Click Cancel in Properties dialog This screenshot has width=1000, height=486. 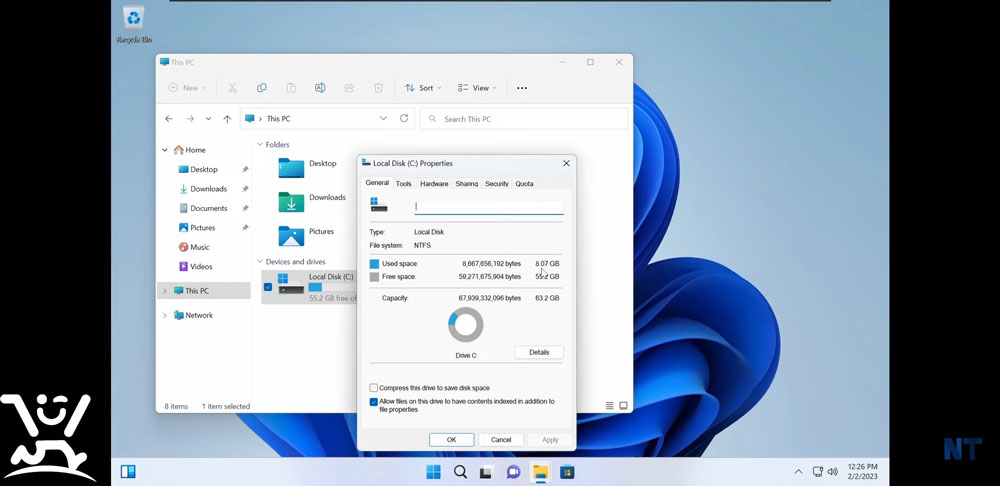coord(501,439)
